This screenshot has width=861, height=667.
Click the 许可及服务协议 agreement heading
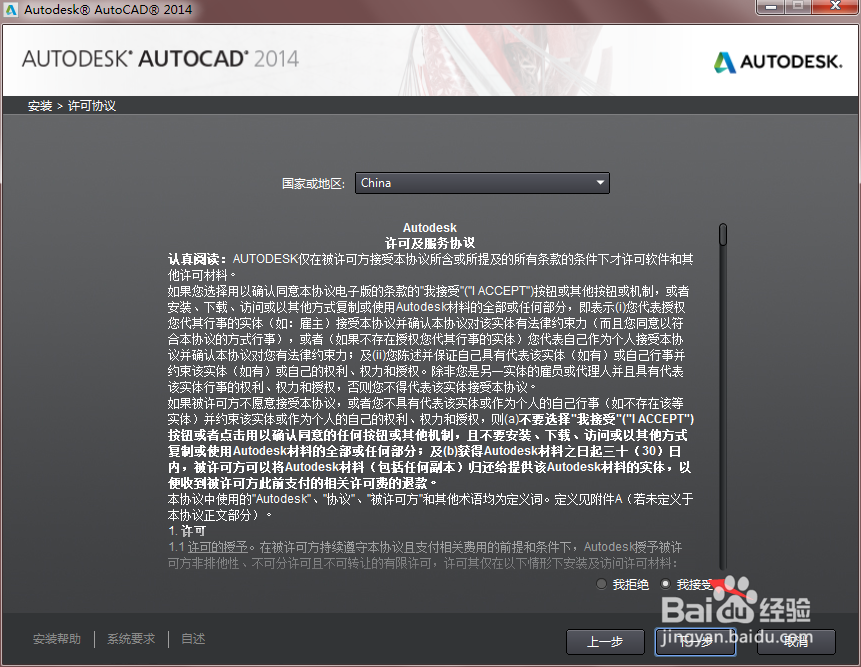(x=429, y=243)
